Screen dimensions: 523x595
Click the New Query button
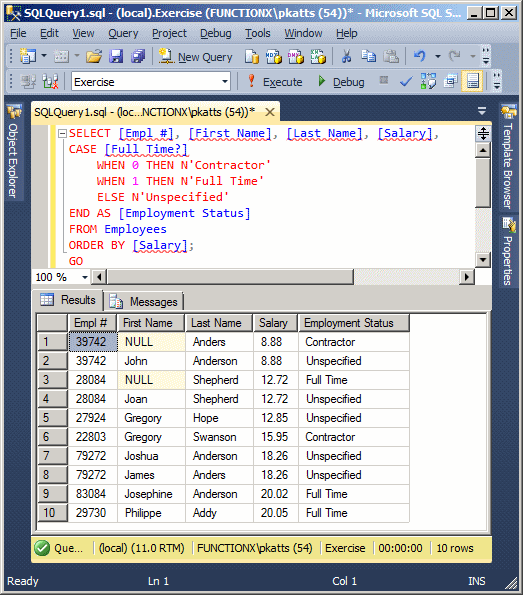pos(195,57)
